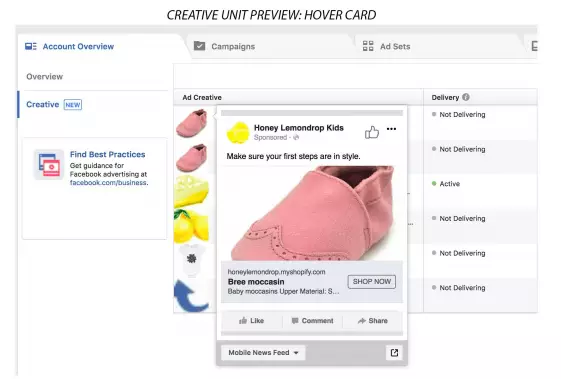Select the blue arrow ad thumbnail
The image size is (561, 379).
point(192,296)
